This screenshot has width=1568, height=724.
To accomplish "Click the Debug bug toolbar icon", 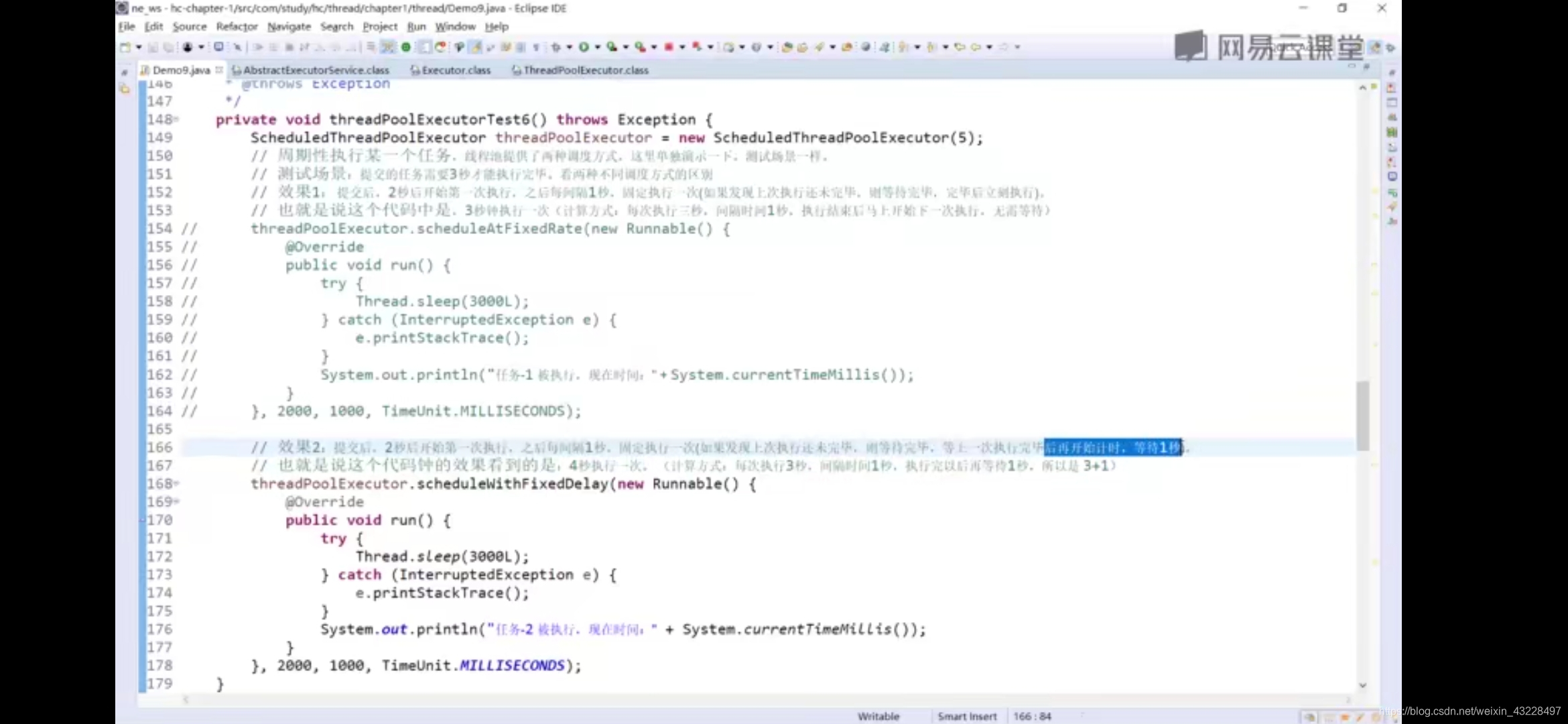I will pos(556,47).
